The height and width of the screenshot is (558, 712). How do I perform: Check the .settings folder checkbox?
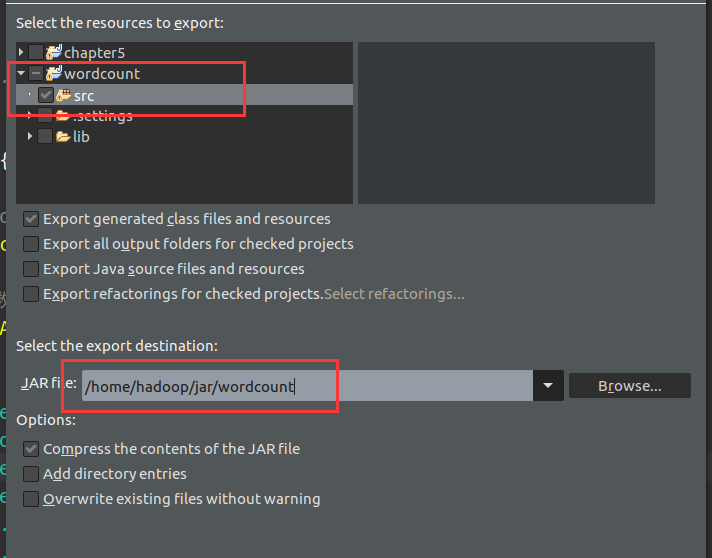point(45,115)
